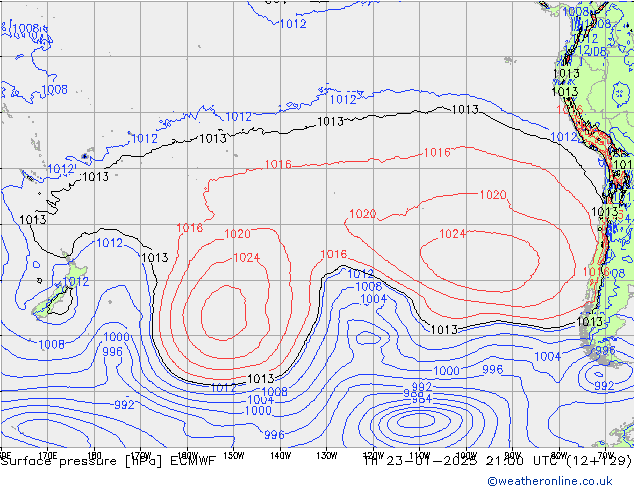Viewport: 634px width, 490px height.
Task: Click the 120W longitude axis label
Action: click(x=373, y=455)
